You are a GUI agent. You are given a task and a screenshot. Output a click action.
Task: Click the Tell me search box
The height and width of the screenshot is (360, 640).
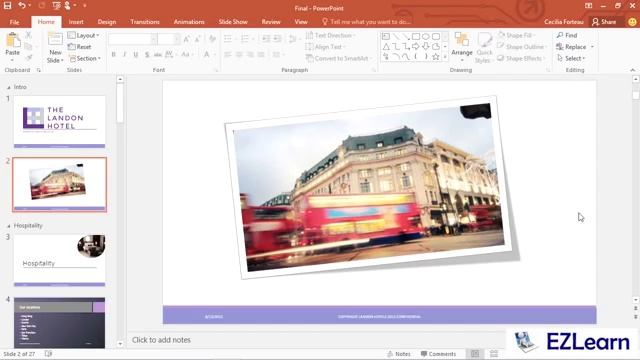(x=366, y=22)
